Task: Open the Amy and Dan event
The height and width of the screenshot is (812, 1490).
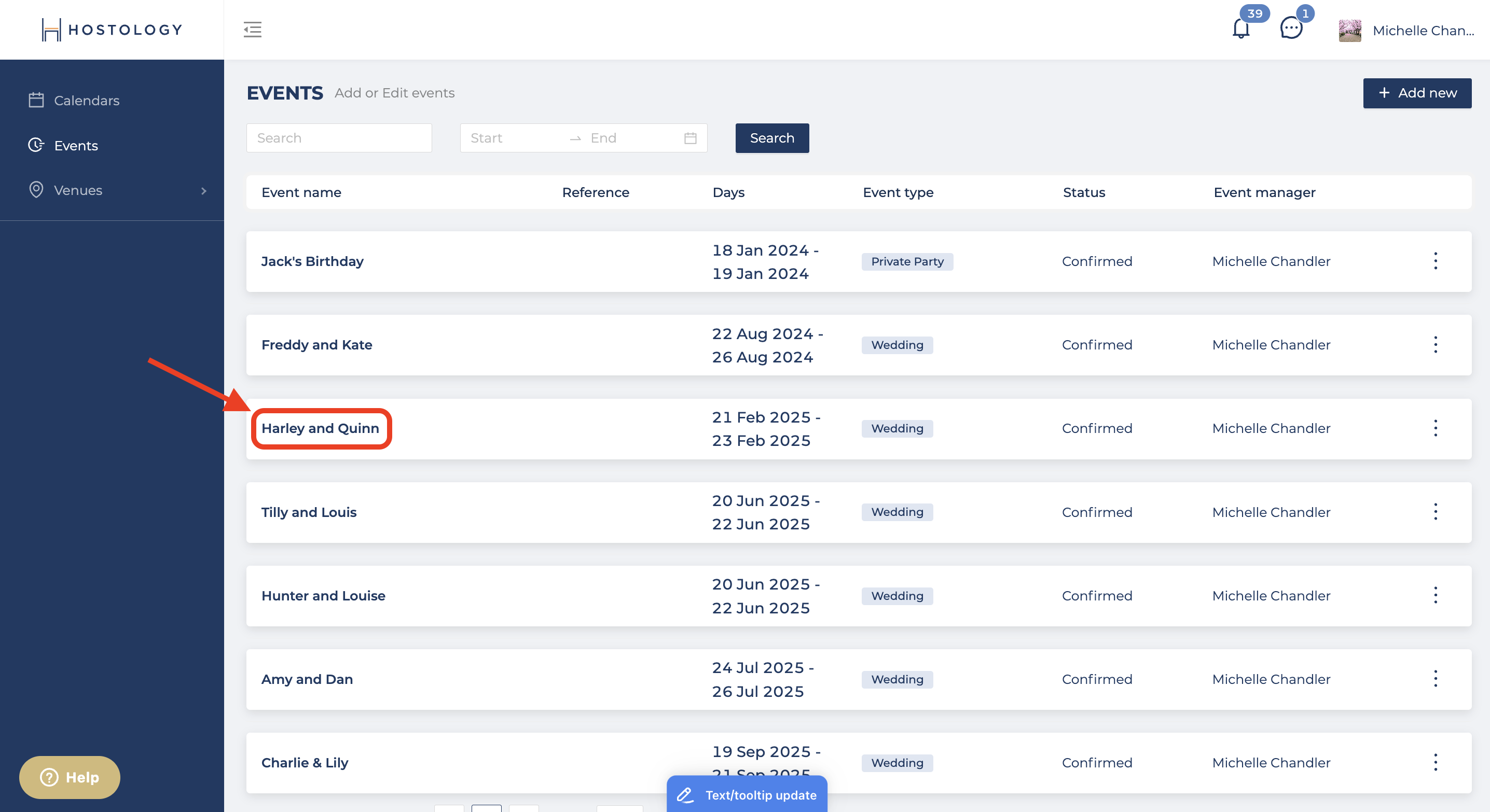Action: point(307,679)
